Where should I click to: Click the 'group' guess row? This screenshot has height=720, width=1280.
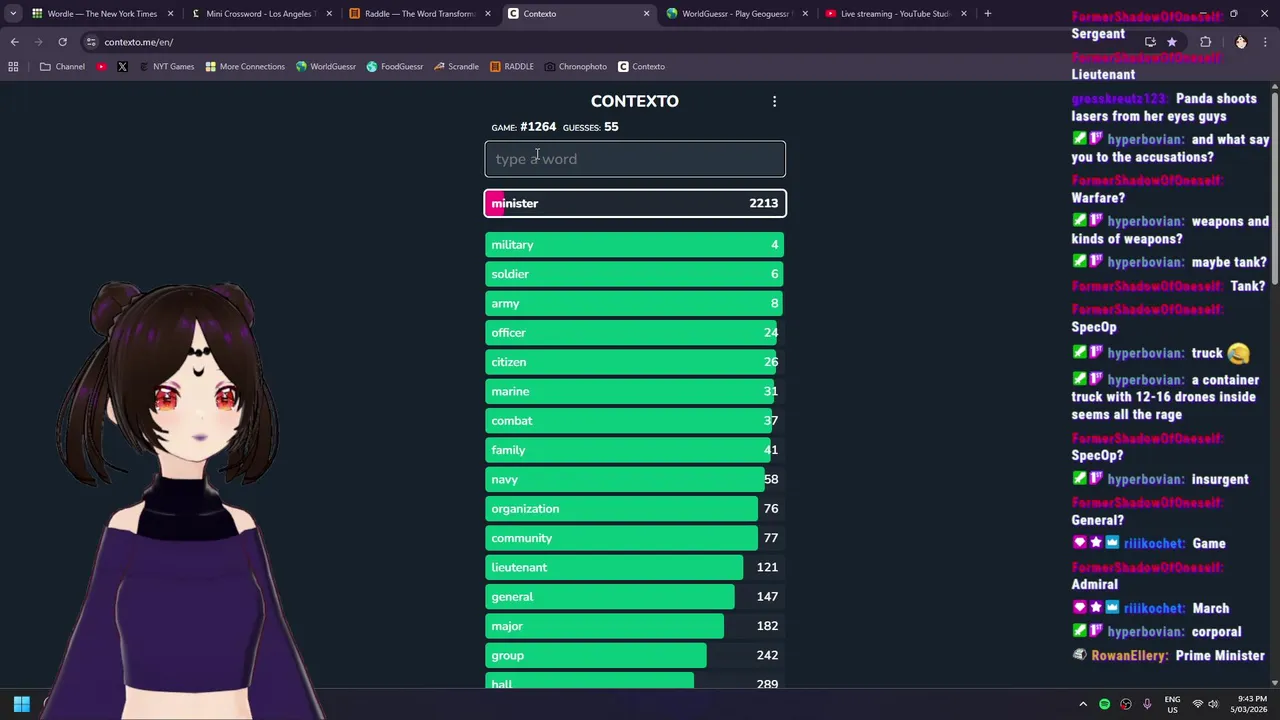635,655
